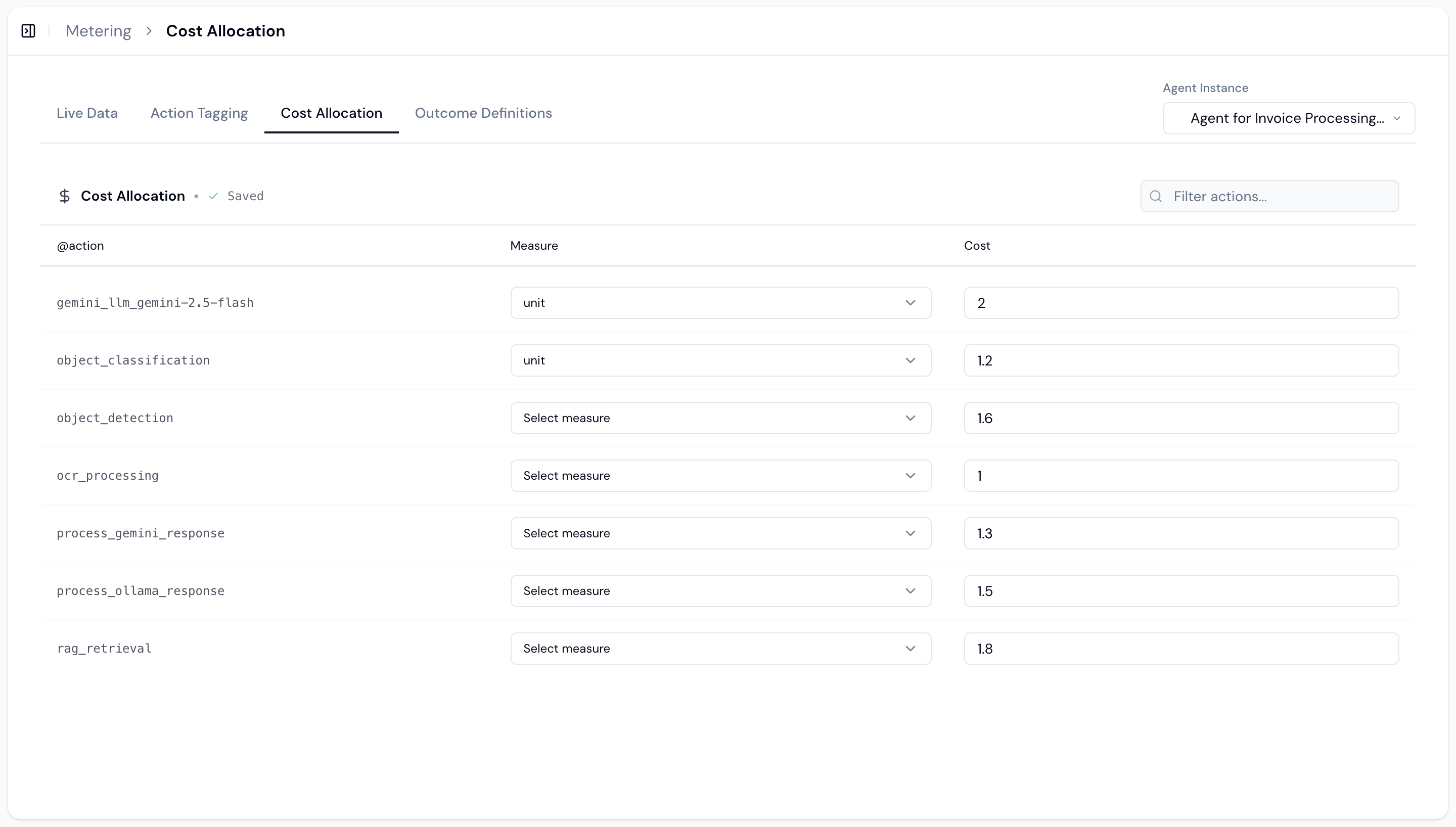Open the Agent for Invoice Processing instance dropdown
Image resolution: width=1456 pixels, height=827 pixels.
[x=1288, y=118]
